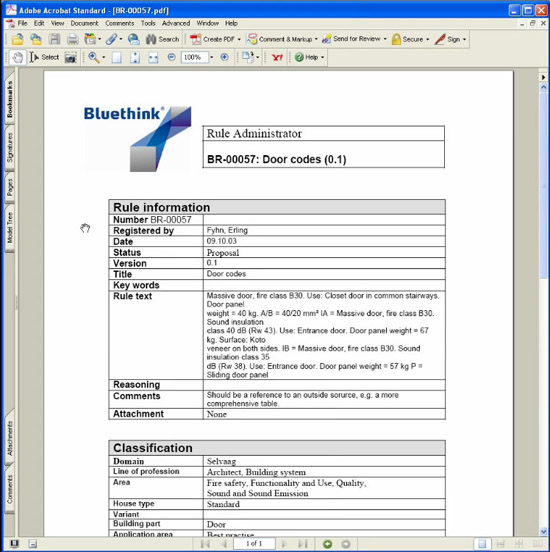Set view to Fit Page icon

tap(135, 57)
